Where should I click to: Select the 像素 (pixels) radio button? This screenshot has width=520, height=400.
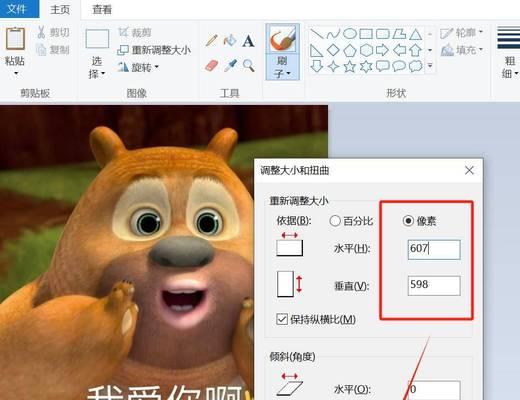coord(408,221)
